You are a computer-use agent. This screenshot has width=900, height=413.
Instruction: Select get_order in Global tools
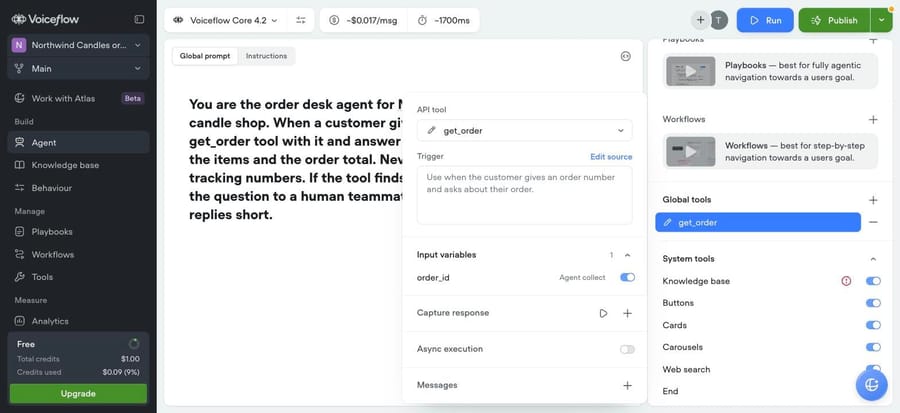(758, 223)
